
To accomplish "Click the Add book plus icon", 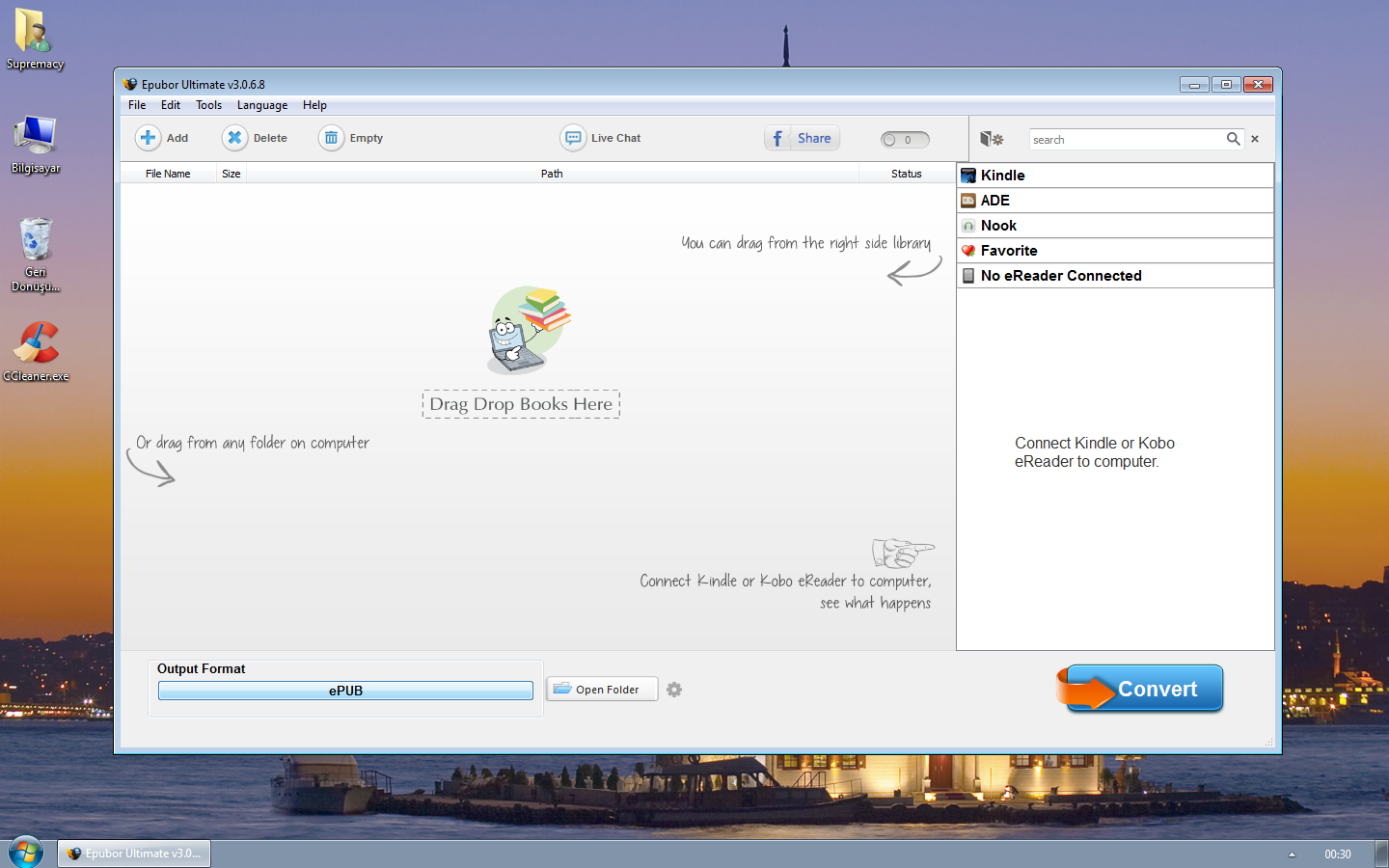I will [x=148, y=138].
